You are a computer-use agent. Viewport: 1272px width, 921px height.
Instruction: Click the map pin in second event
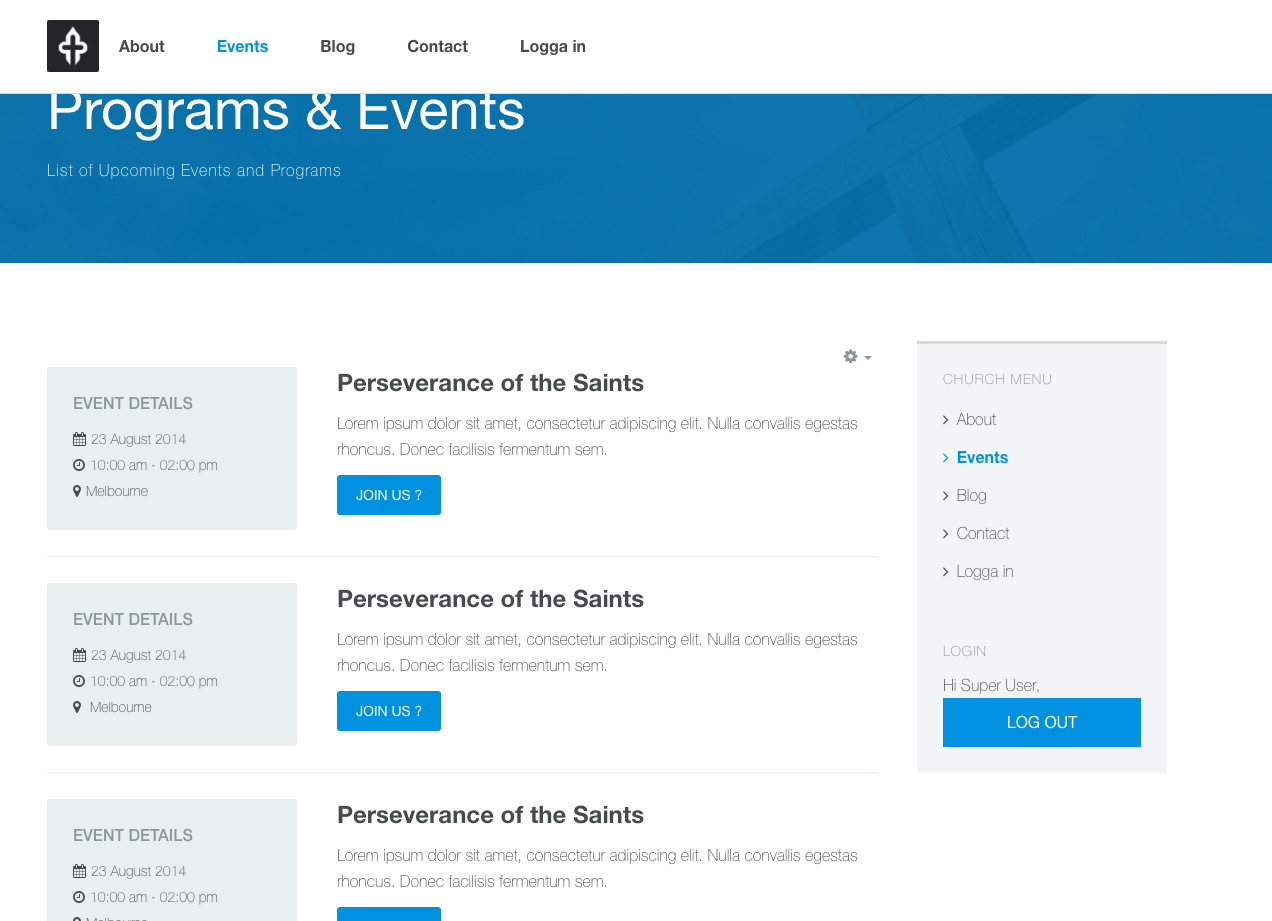[x=77, y=707]
